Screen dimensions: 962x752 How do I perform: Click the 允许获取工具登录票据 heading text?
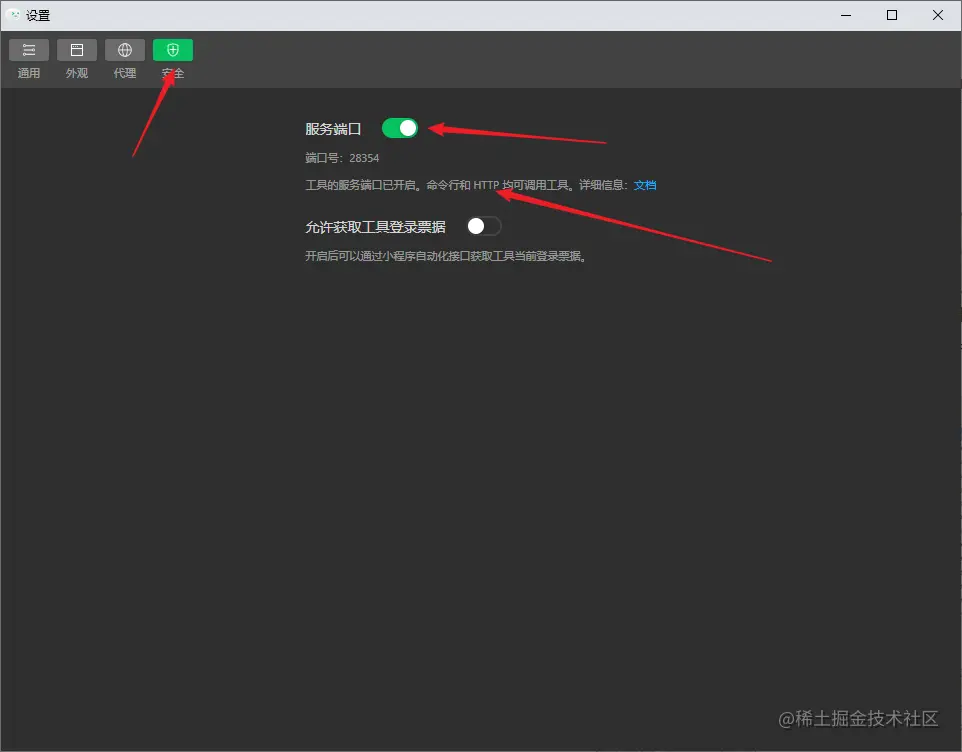375,227
